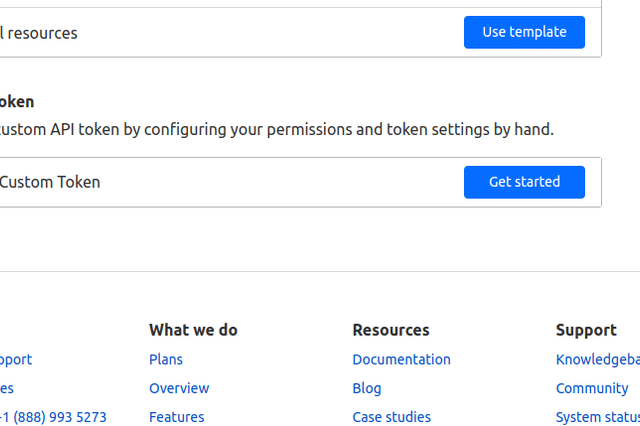The height and width of the screenshot is (426, 640).
Task: Click the +1 (888) 993 5273 phone link
Action: (x=52, y=417)
